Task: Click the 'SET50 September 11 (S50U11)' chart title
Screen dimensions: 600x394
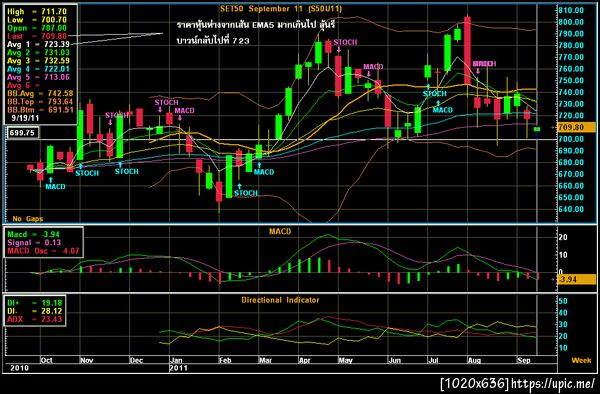Action: click(x=280, y=8)
